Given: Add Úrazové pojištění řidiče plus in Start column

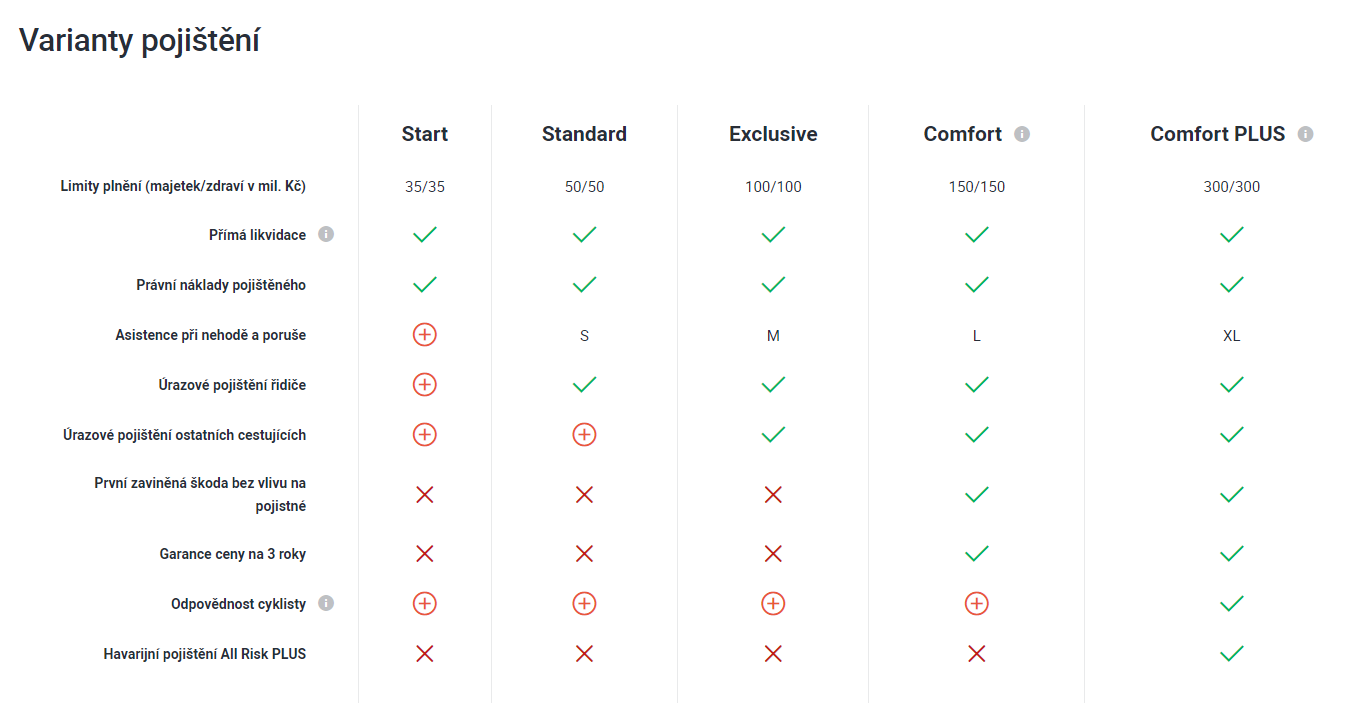Looking at the screenshot, I should pos(425,384).
